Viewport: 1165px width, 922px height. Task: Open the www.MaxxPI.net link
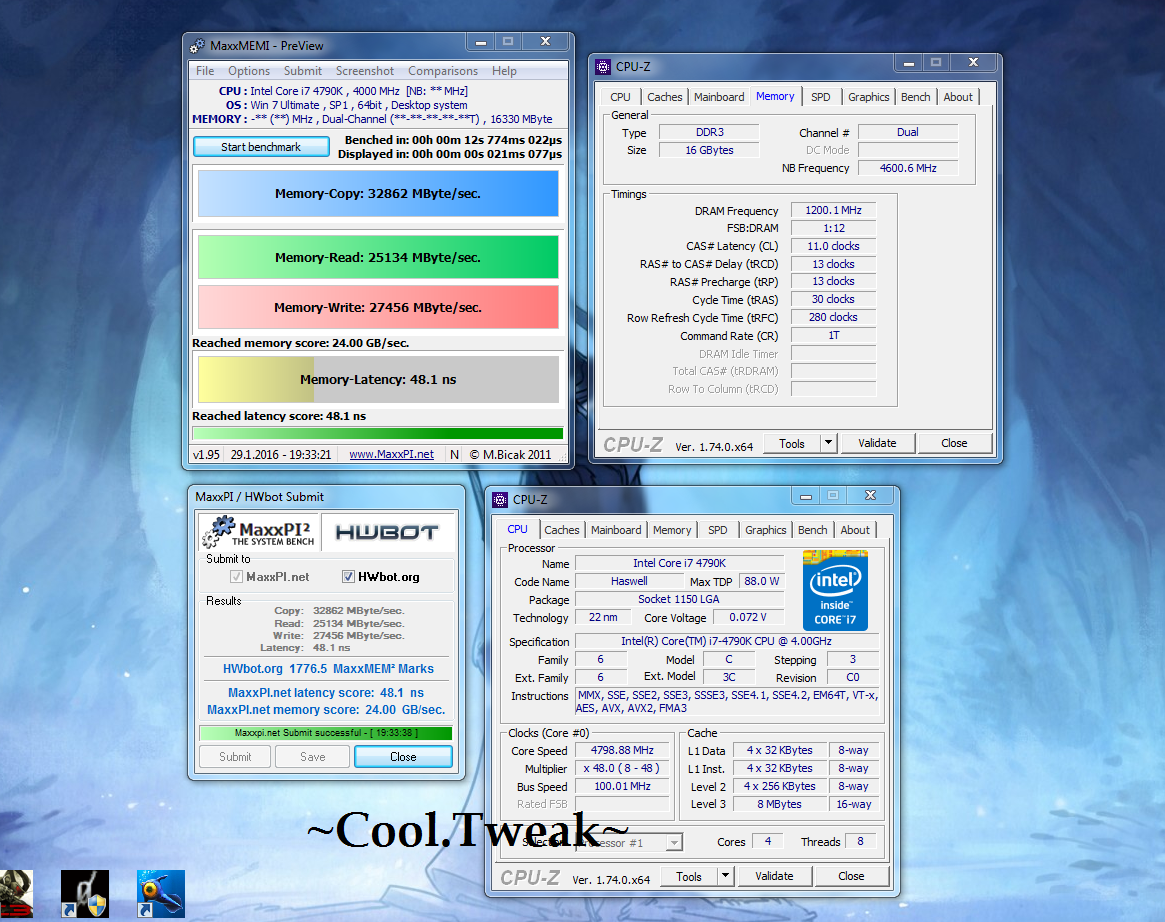tap(392, 455)
